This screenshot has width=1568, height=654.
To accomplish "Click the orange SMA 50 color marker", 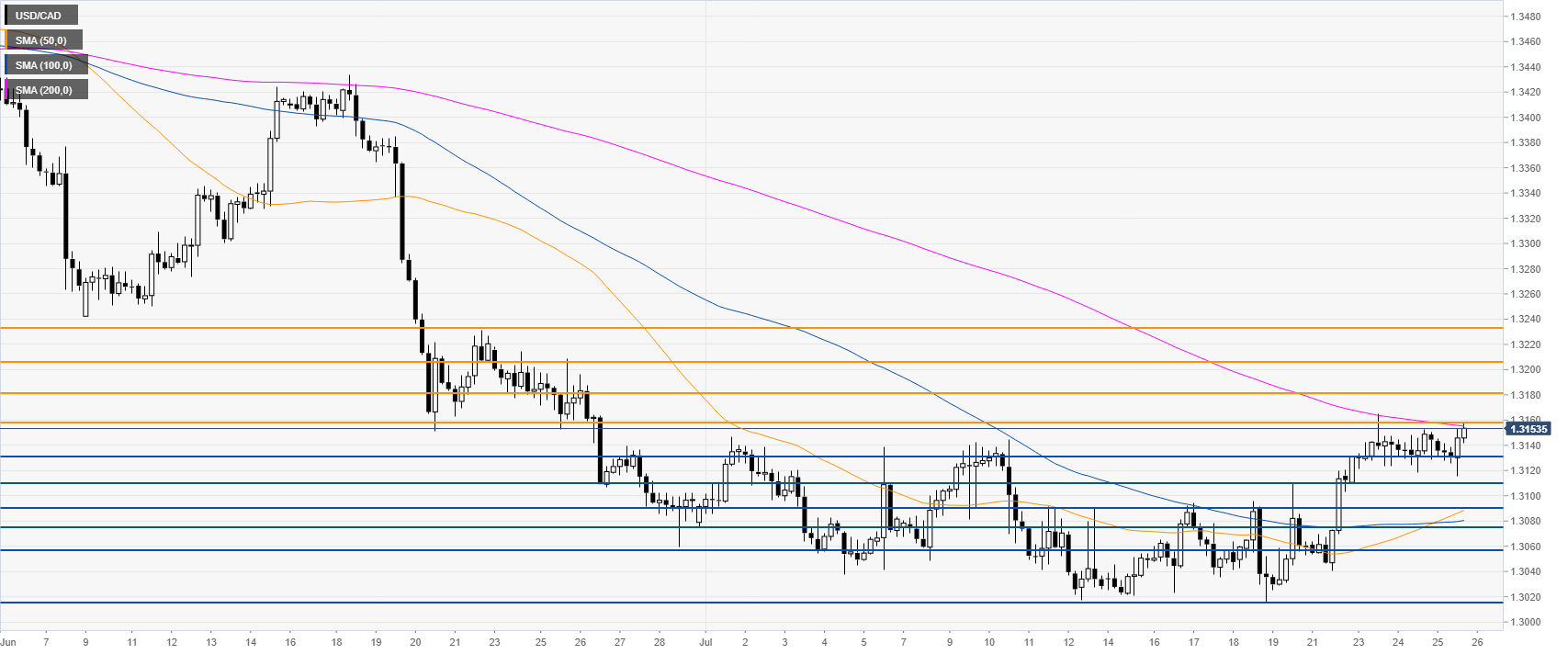I will 6,40.
